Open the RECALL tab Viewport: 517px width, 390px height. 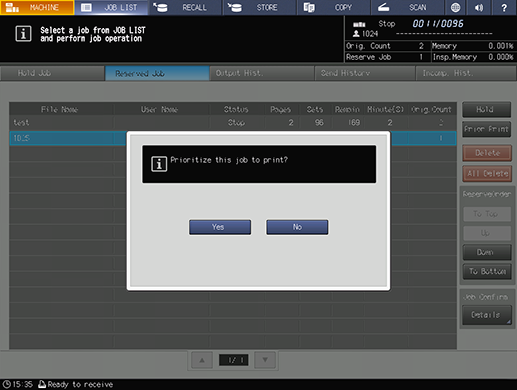(186, 7)
